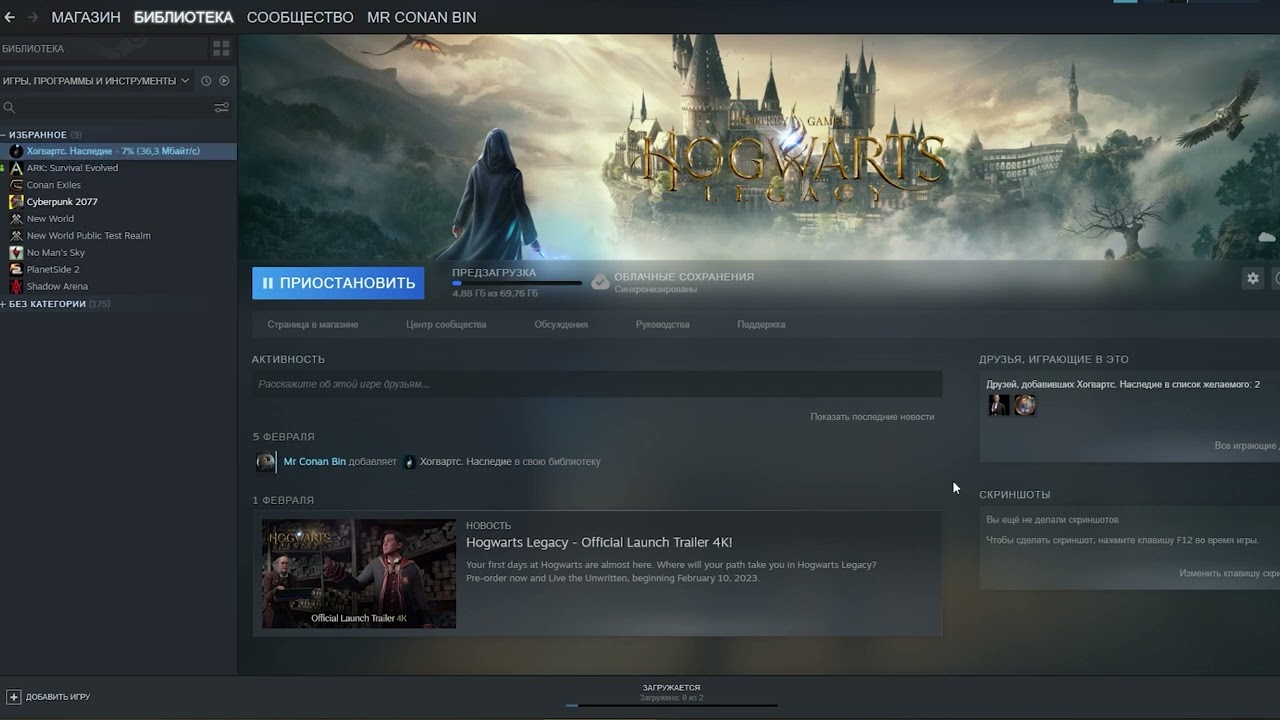Click the ARK: Survival Evolved game icon
Viewport: 1280px width, 720px height.
pyautogui.click(x=16, y=168)
